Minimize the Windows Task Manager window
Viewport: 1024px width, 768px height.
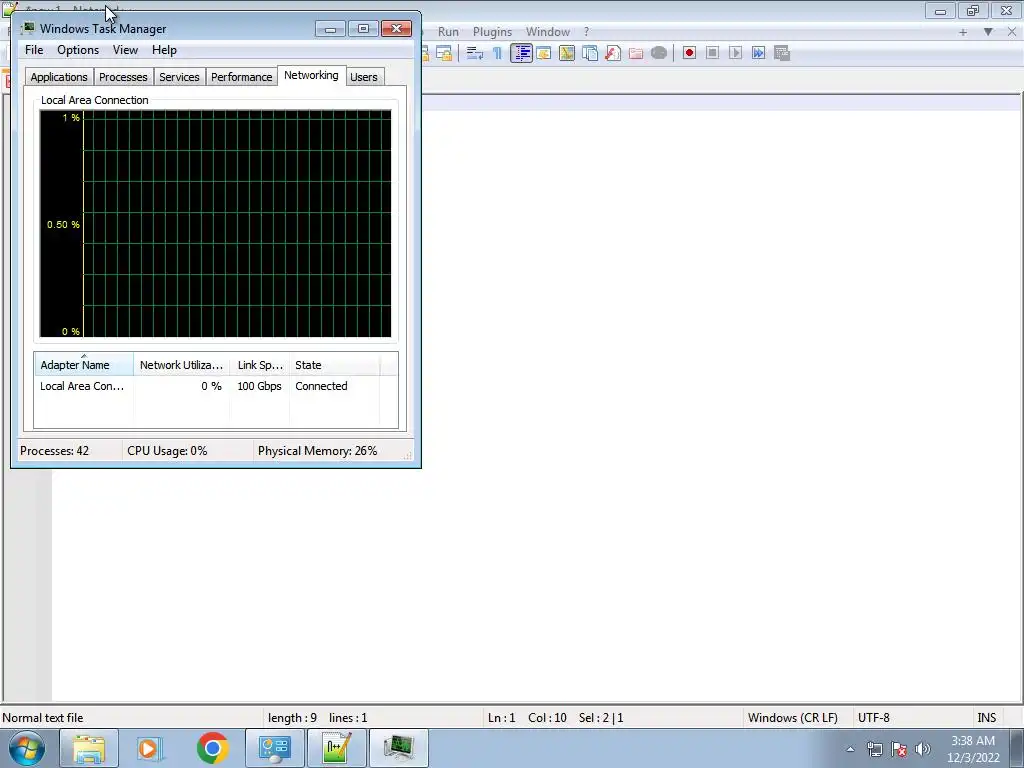pos(330,29)
